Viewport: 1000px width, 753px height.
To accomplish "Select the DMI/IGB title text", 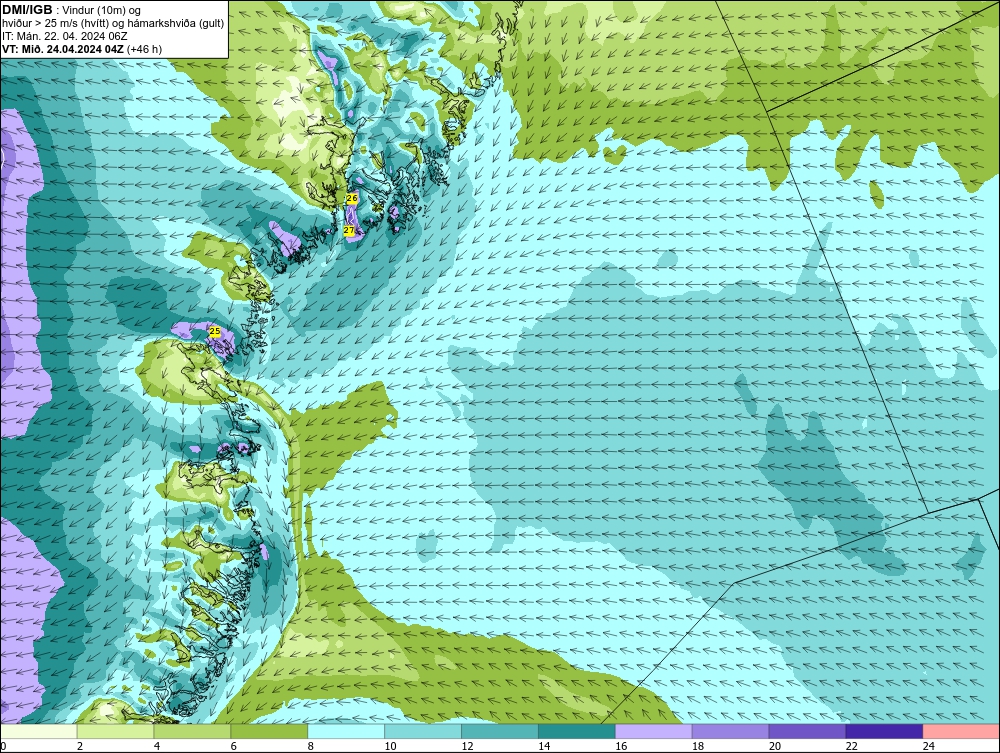I will click(x=27, y=10).
